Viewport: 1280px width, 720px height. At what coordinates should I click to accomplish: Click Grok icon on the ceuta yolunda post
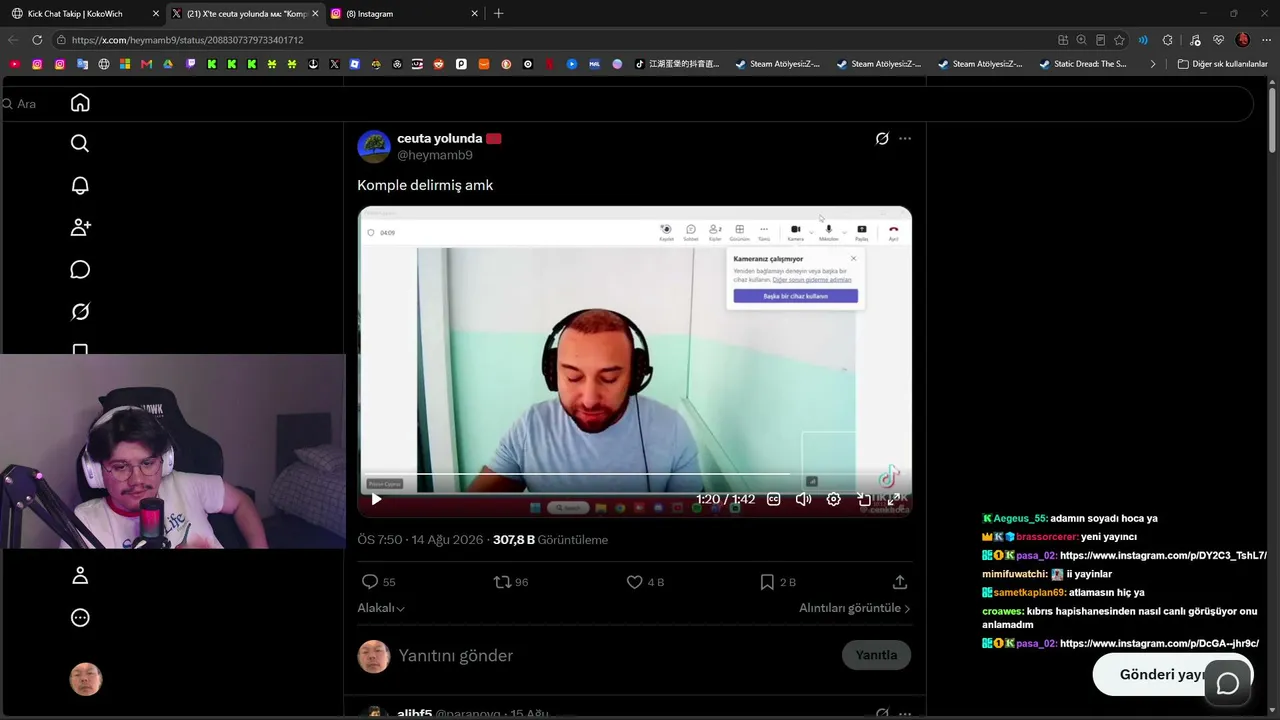click(882, 139)
